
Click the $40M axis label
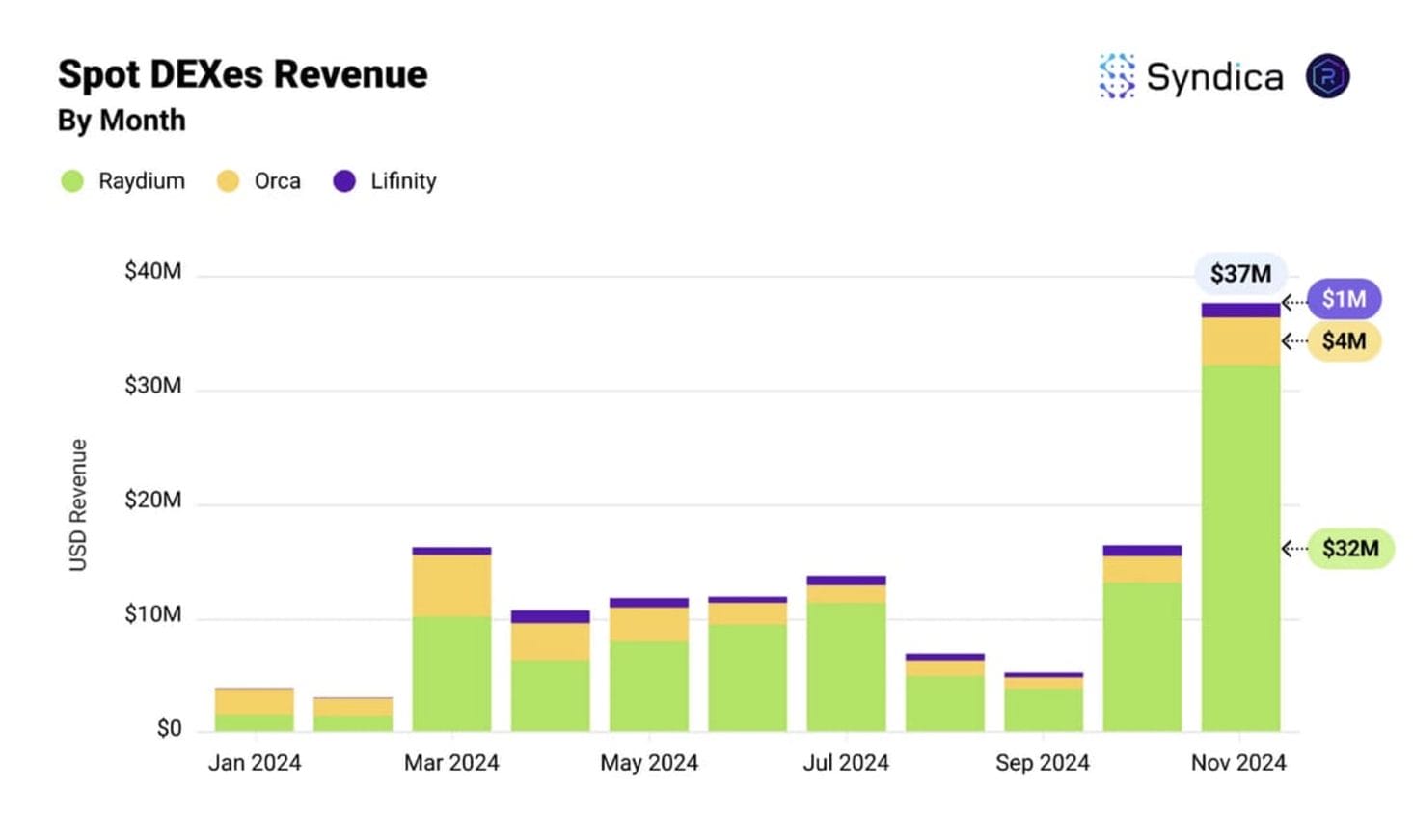pyautogui.click(x=152, y=271)
